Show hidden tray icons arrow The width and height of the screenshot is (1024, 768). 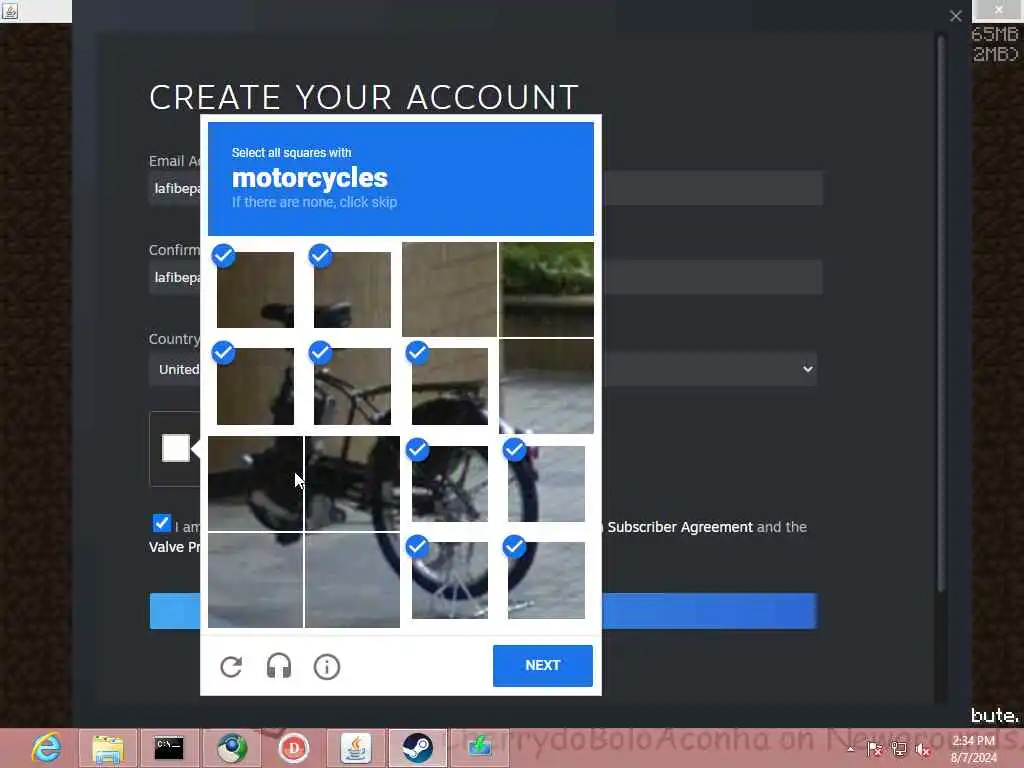point(850,749)
